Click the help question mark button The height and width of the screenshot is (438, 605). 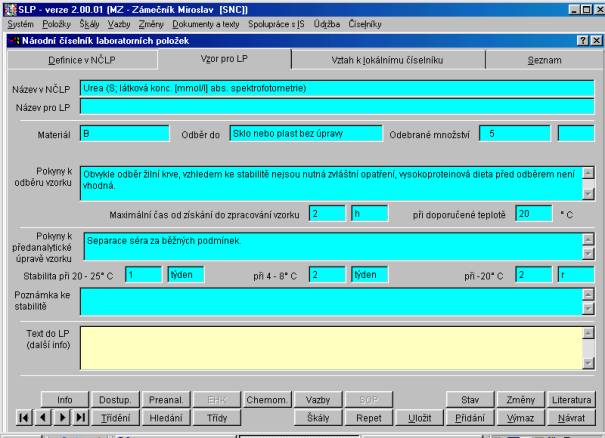(x=582, y=40)
